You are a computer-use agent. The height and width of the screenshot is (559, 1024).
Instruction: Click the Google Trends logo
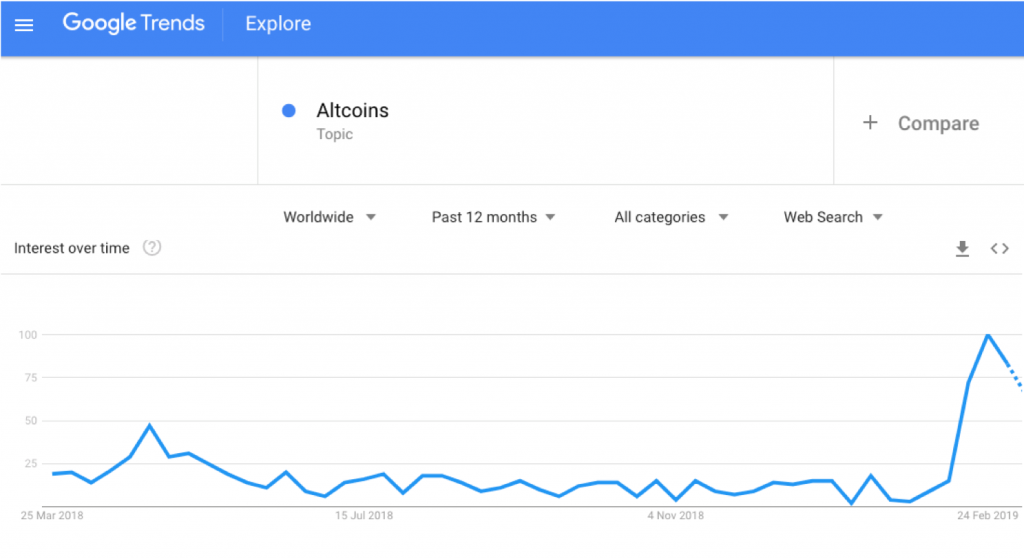tap(134, 24)
